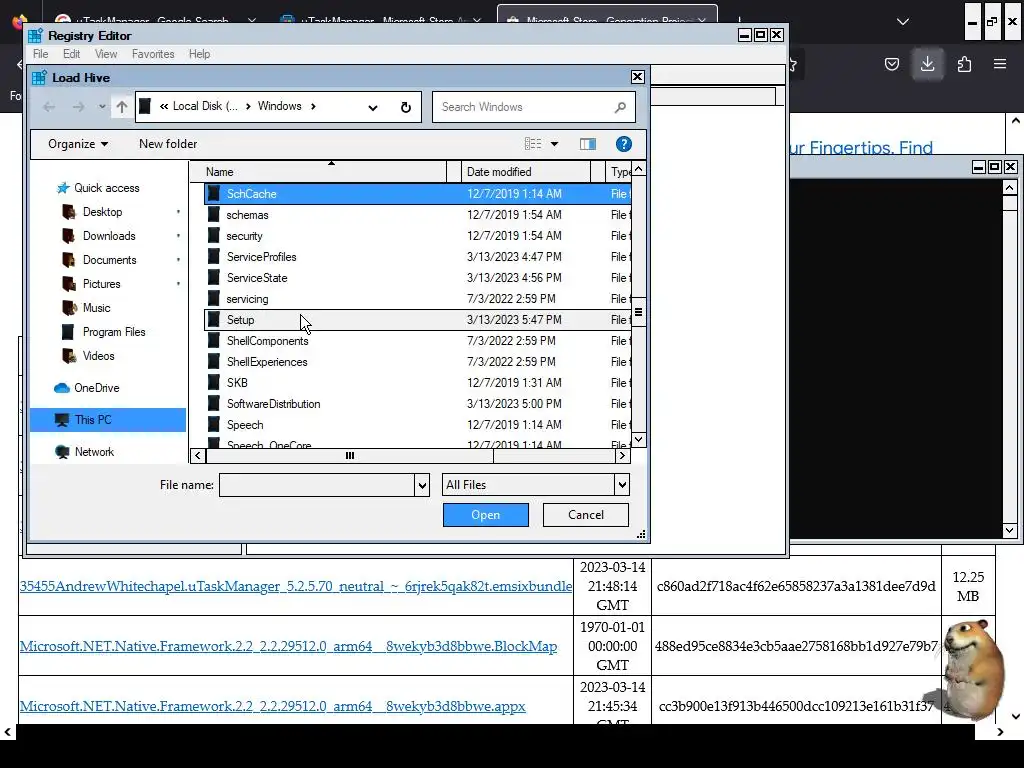This screenshot has width=1024, height=768.
Task: Click the change view icon
Action: 533,144
